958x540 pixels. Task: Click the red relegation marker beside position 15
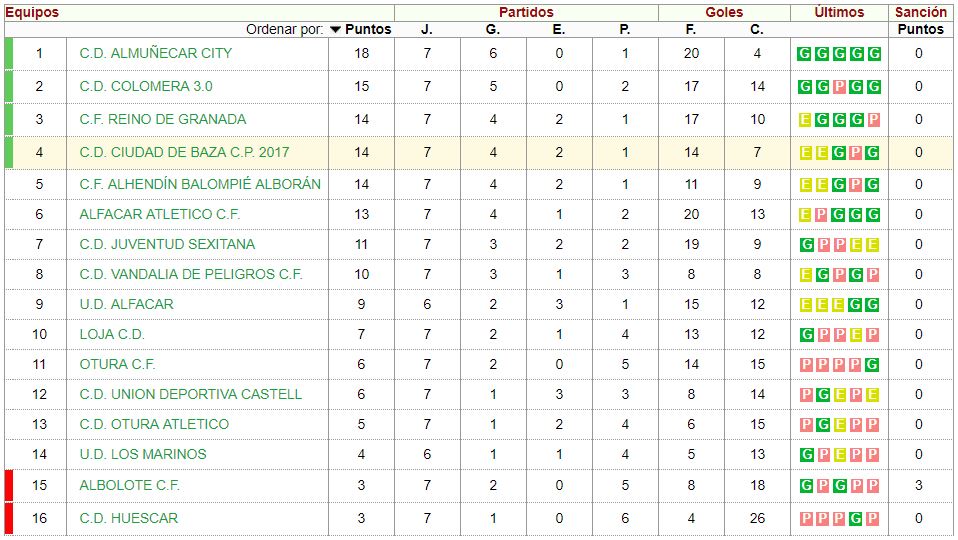point(9,485)
